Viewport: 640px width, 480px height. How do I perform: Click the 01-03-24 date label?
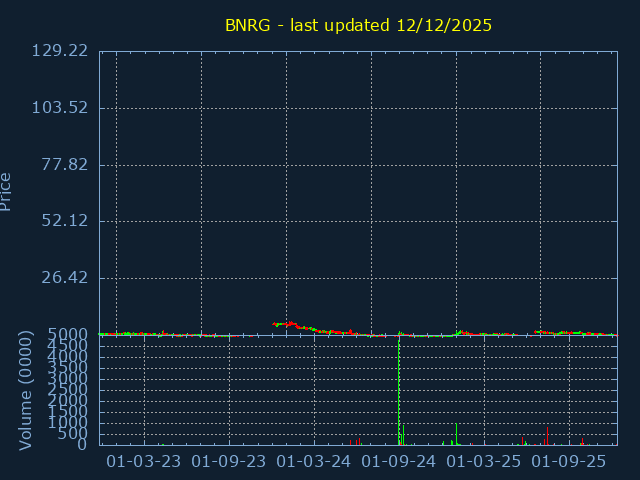[x=314, y=461]
